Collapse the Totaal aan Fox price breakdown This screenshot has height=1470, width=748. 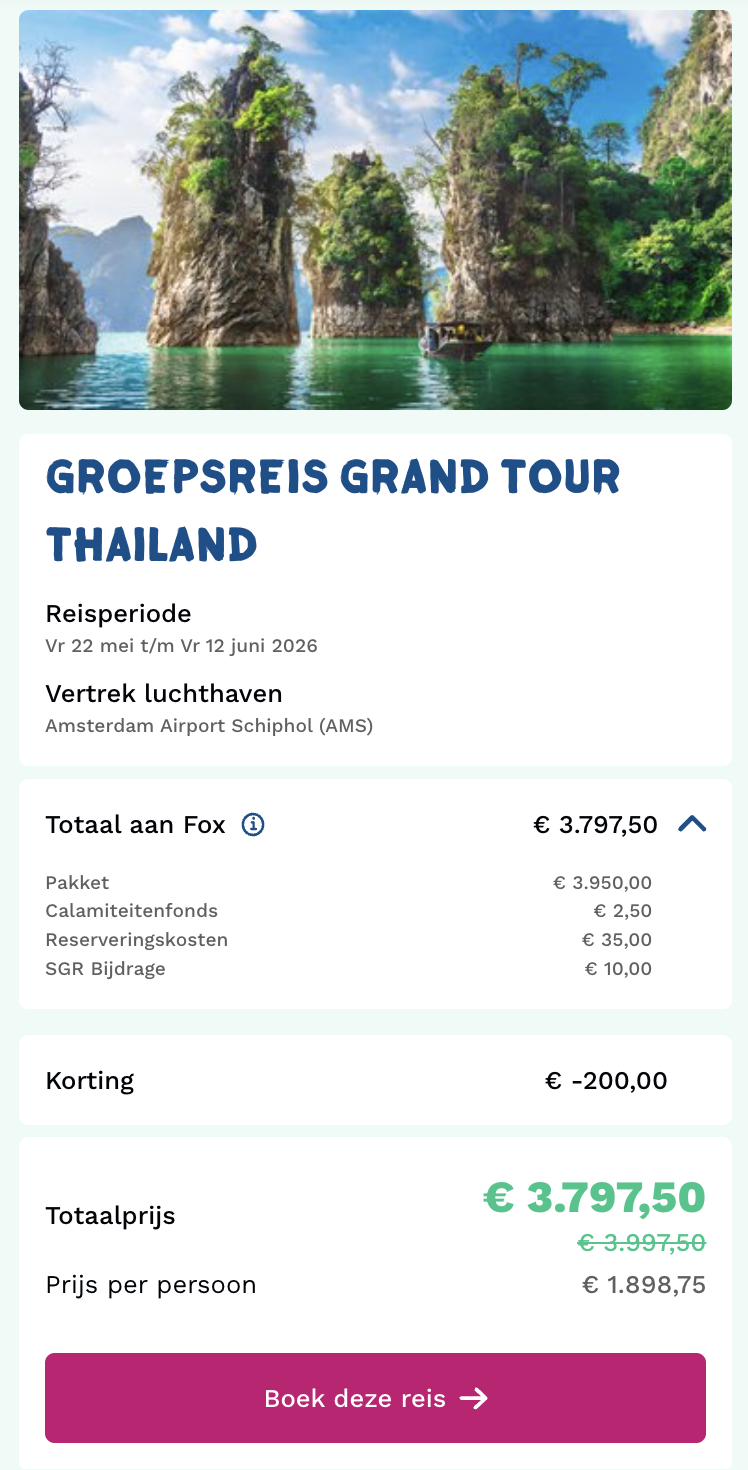coord(692,824)
